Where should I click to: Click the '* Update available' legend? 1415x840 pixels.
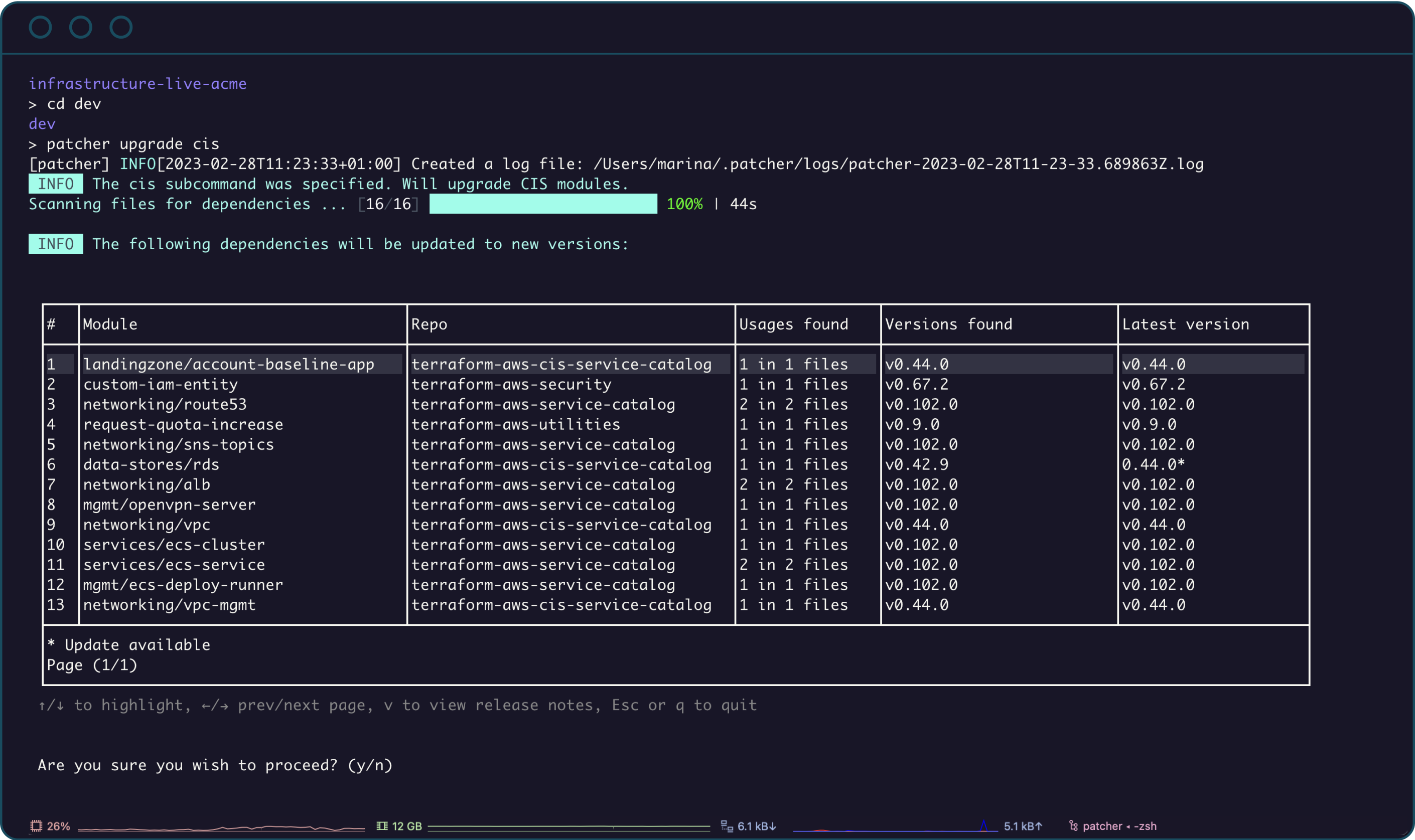tap(128, 645)
